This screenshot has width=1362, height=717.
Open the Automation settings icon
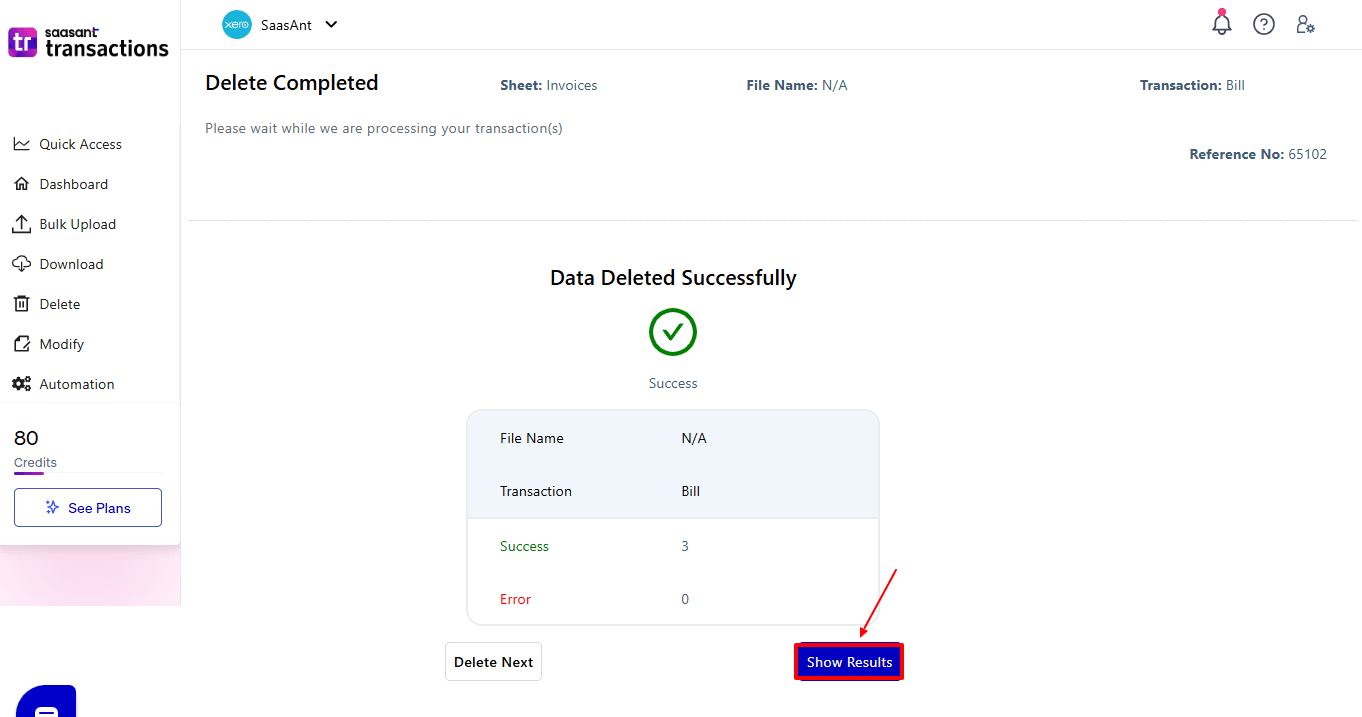pos(20,383)
